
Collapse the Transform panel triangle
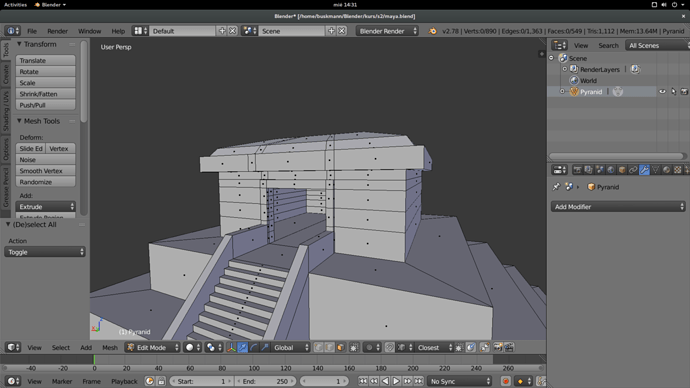19,44
